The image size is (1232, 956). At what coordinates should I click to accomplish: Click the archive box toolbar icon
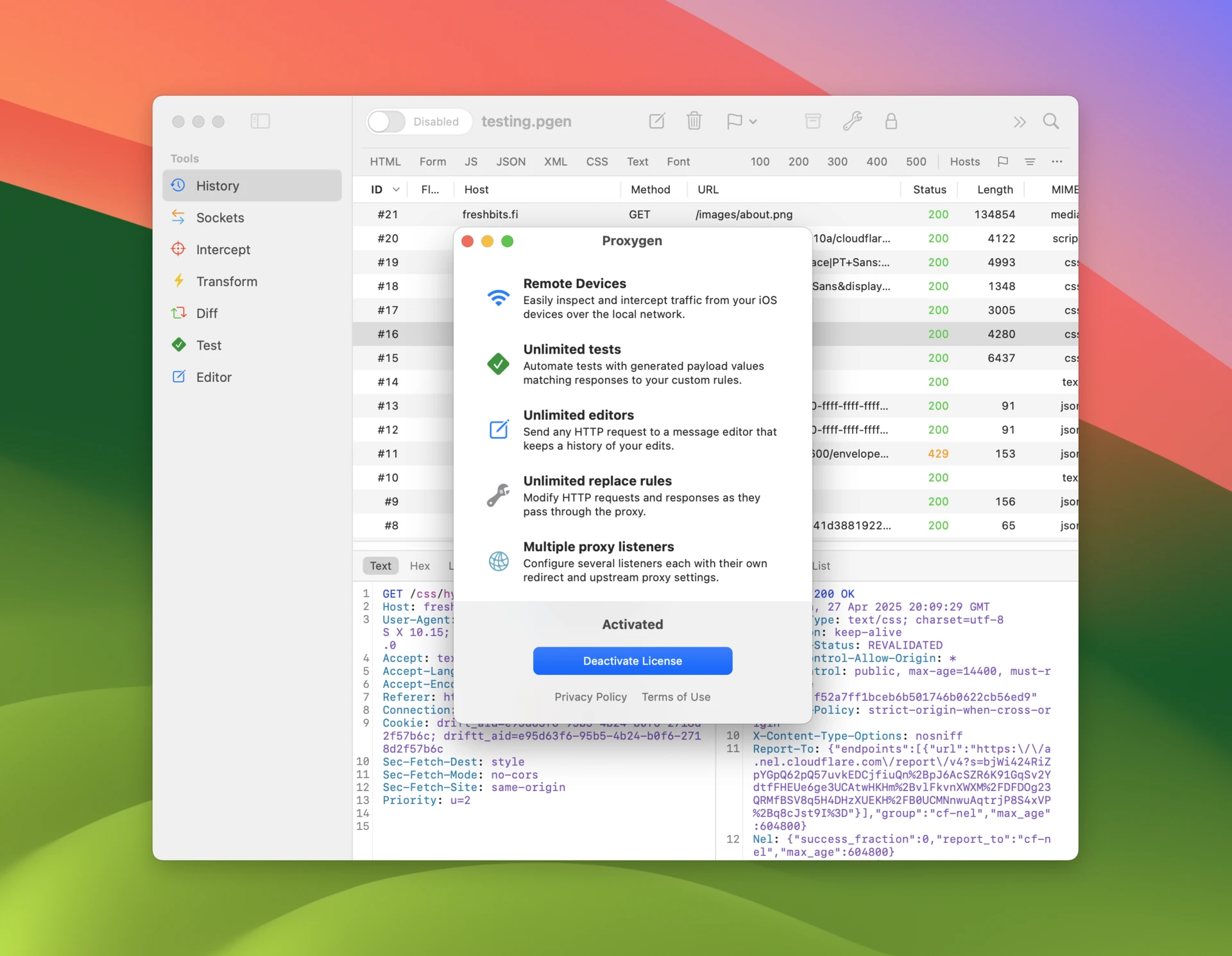pyautogui.click(x=812, y=121)
